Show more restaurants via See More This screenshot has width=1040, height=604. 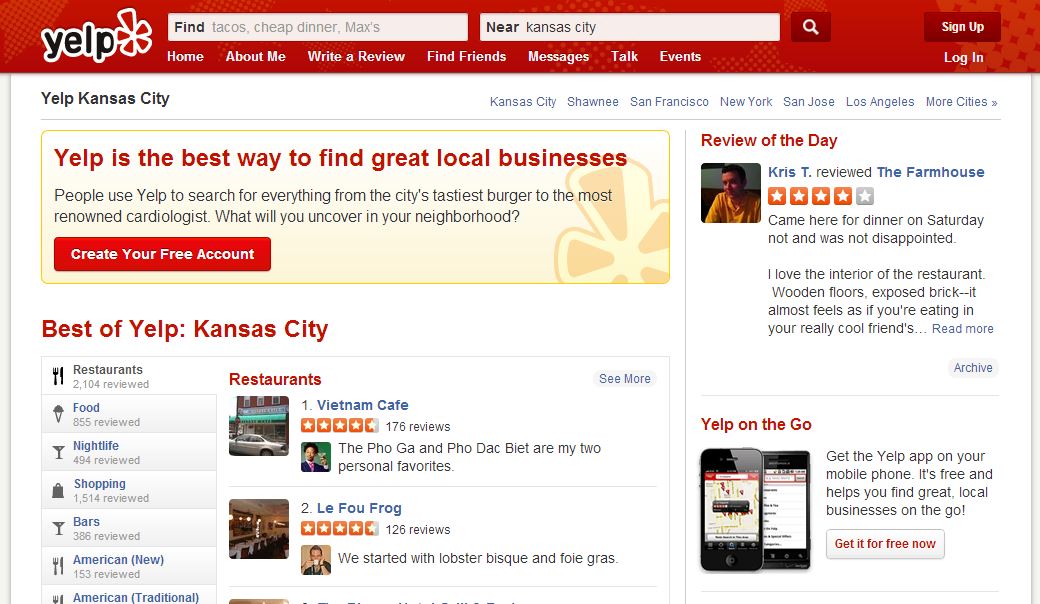tap(625, 379)
